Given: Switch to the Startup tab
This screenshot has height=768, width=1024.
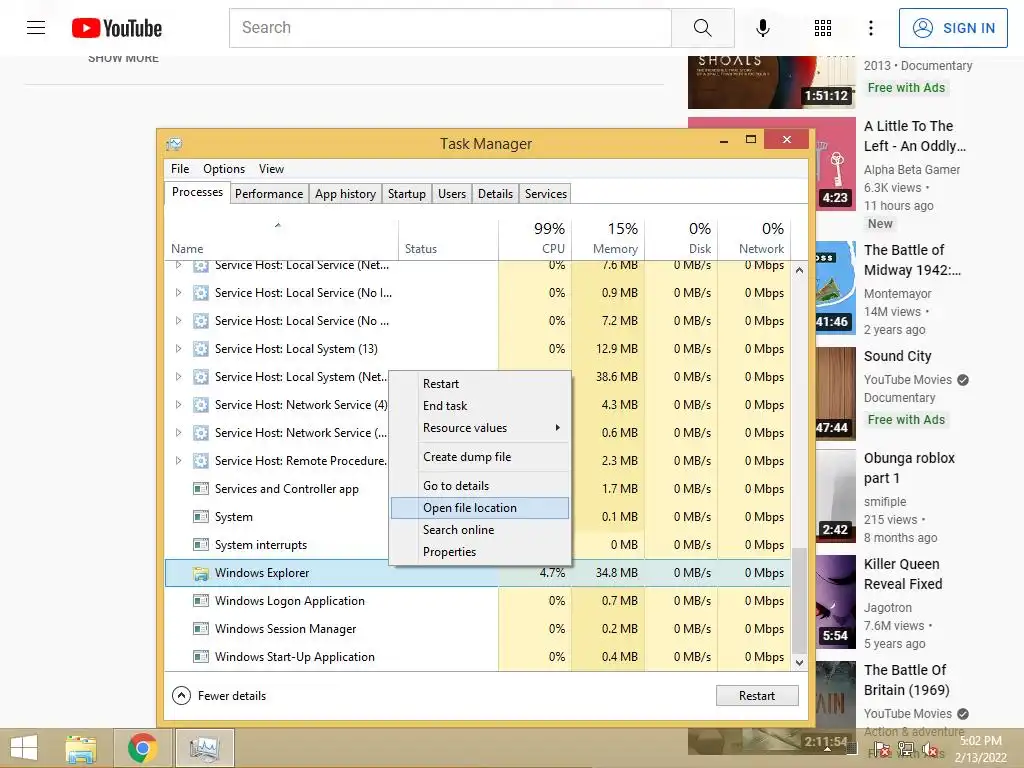Looking at the screenshot, I should coord(406,194).
